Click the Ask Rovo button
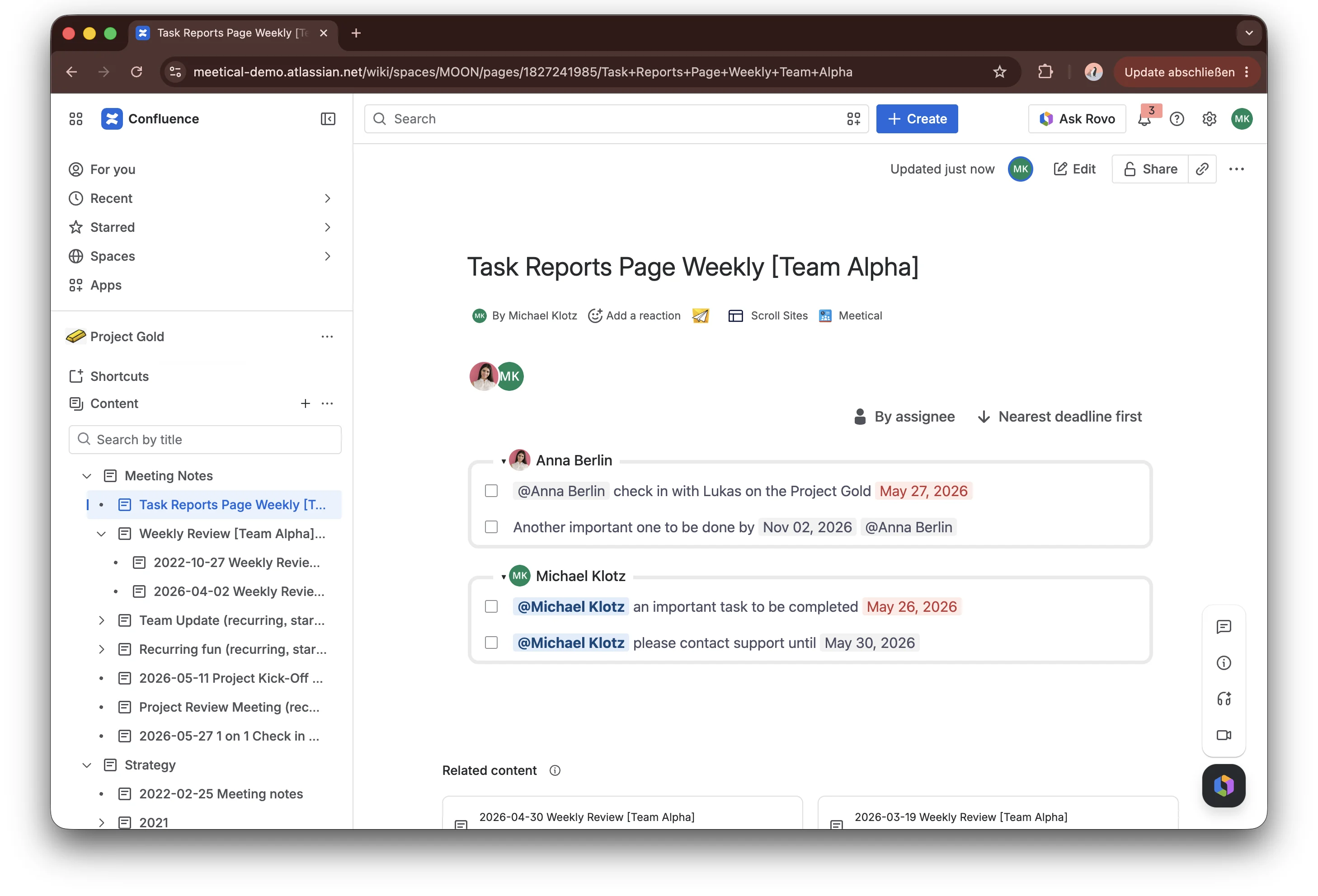 pyautogui.click(x=1076, y=118)
